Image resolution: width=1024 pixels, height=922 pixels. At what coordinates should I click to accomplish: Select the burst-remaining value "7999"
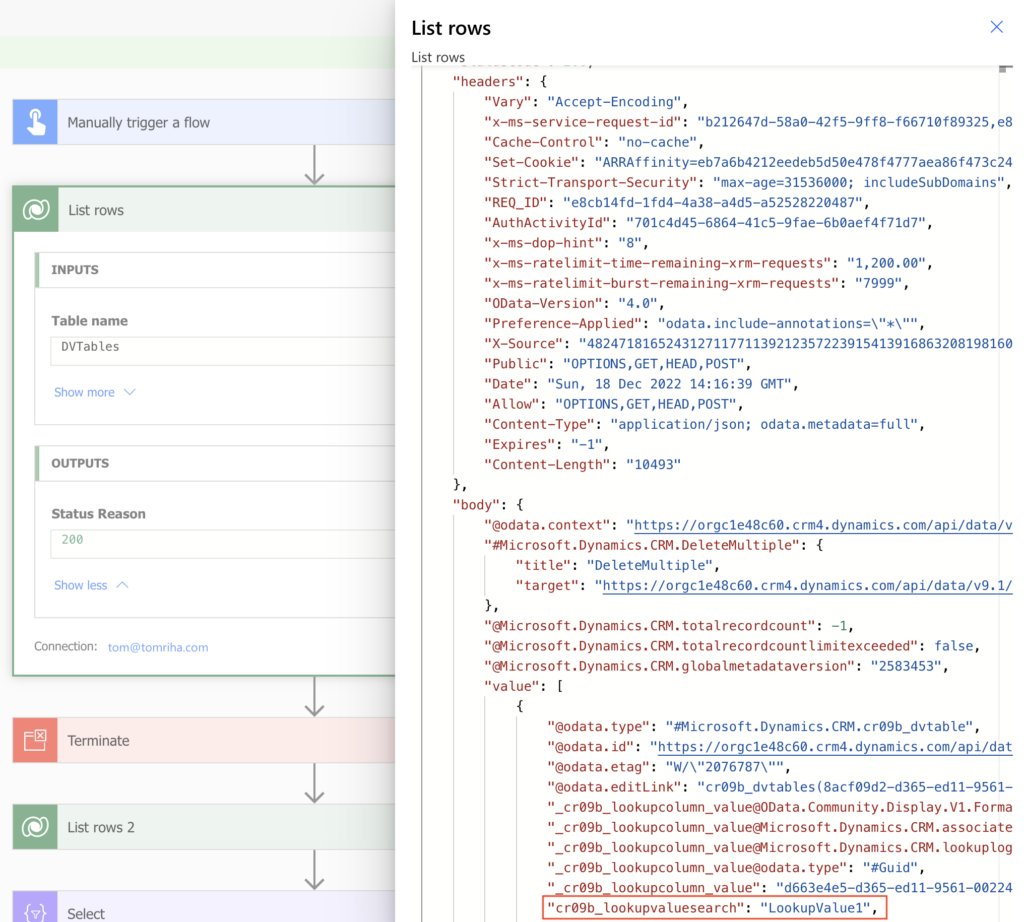tap(878, 283)
